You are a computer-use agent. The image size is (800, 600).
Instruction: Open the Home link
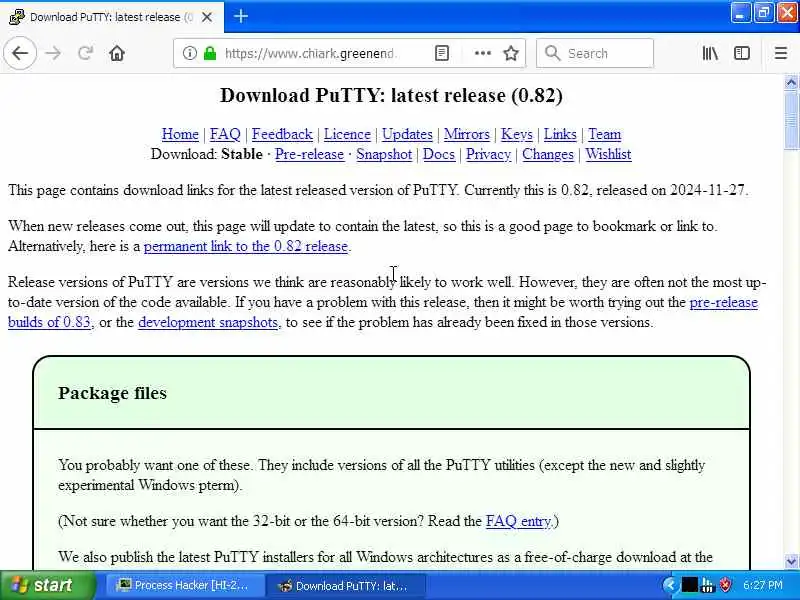click(x=180, y=134)
